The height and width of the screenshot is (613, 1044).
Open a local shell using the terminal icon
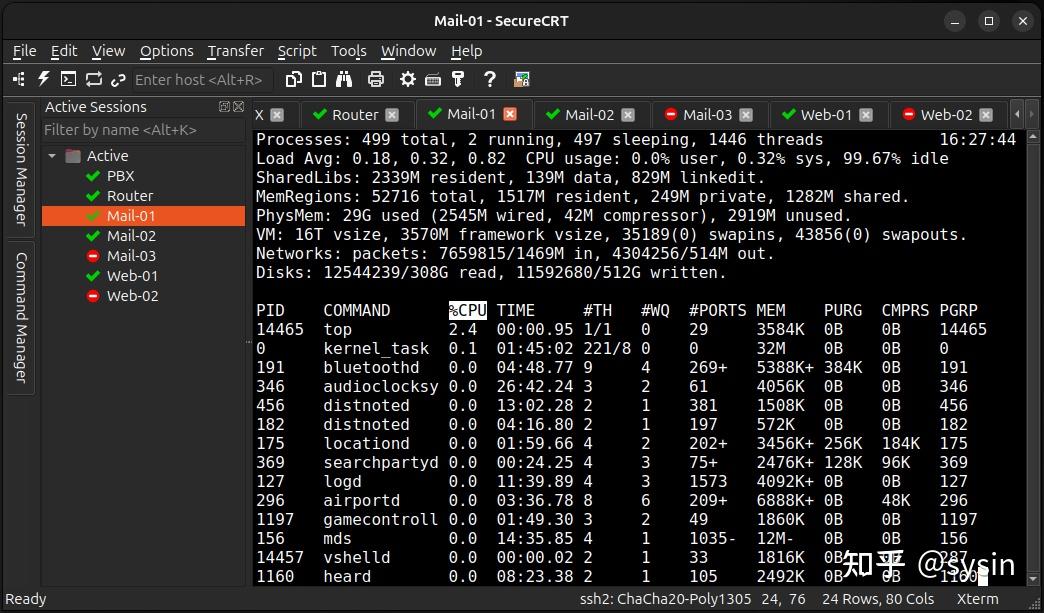point(67,80)
